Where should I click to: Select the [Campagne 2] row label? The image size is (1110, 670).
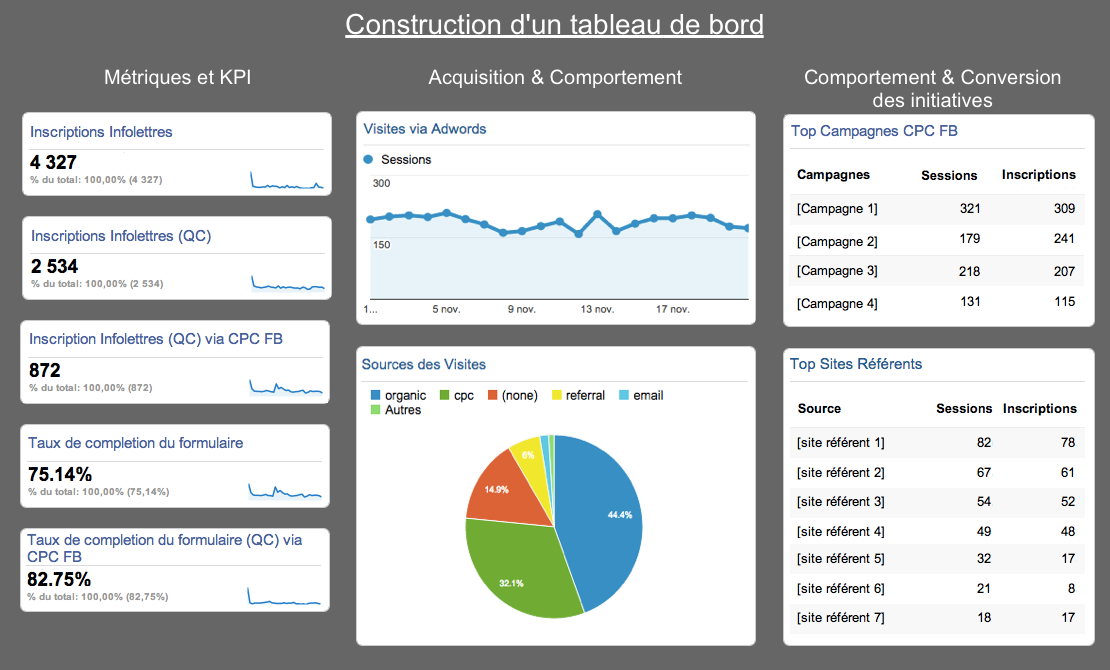click(837, 242)
